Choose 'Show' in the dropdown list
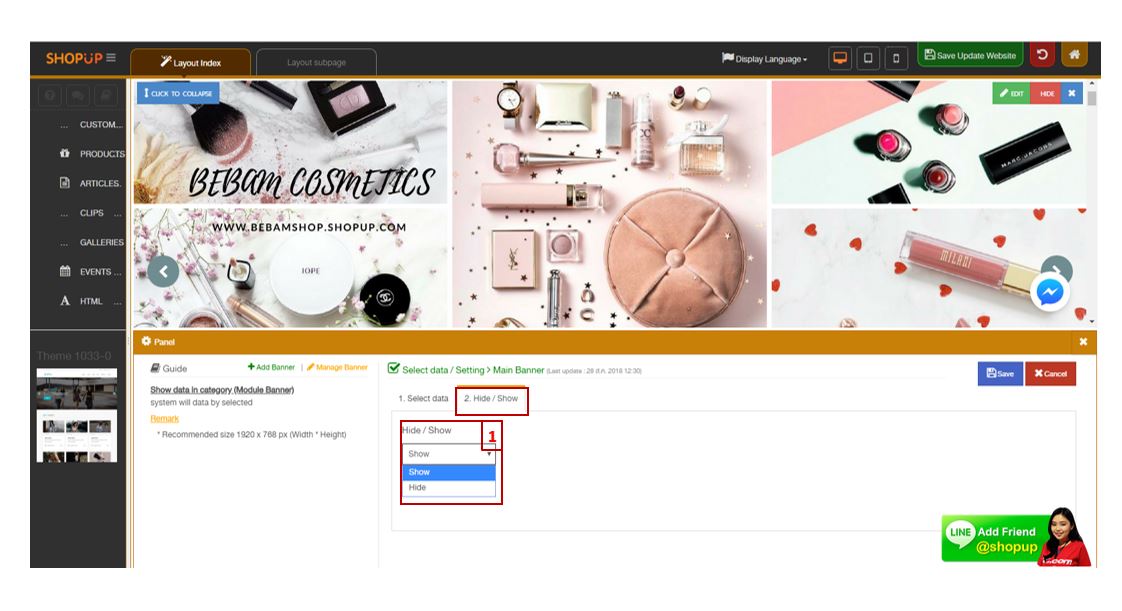1122x611 pixels. 449,472
